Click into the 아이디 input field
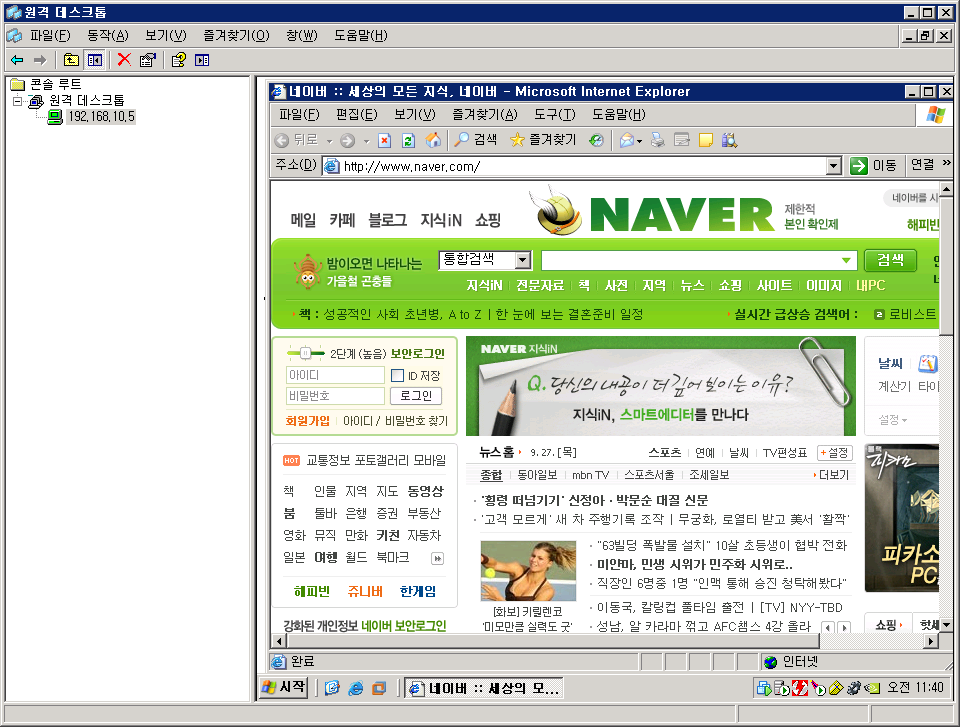This screenshot has height=727, width=960. pos(335,375)
